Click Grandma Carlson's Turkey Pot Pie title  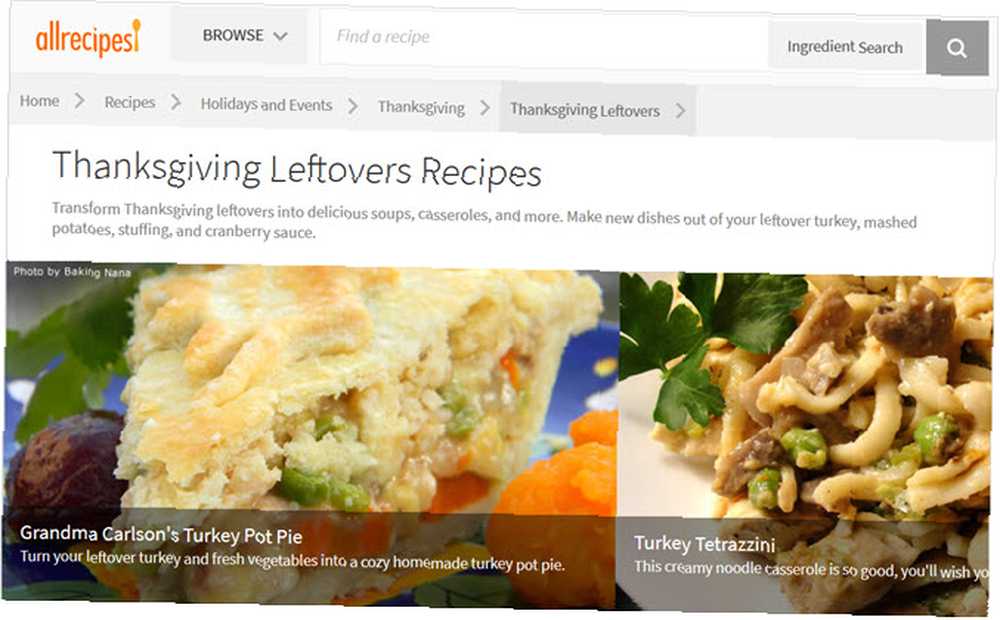(161, 535)
